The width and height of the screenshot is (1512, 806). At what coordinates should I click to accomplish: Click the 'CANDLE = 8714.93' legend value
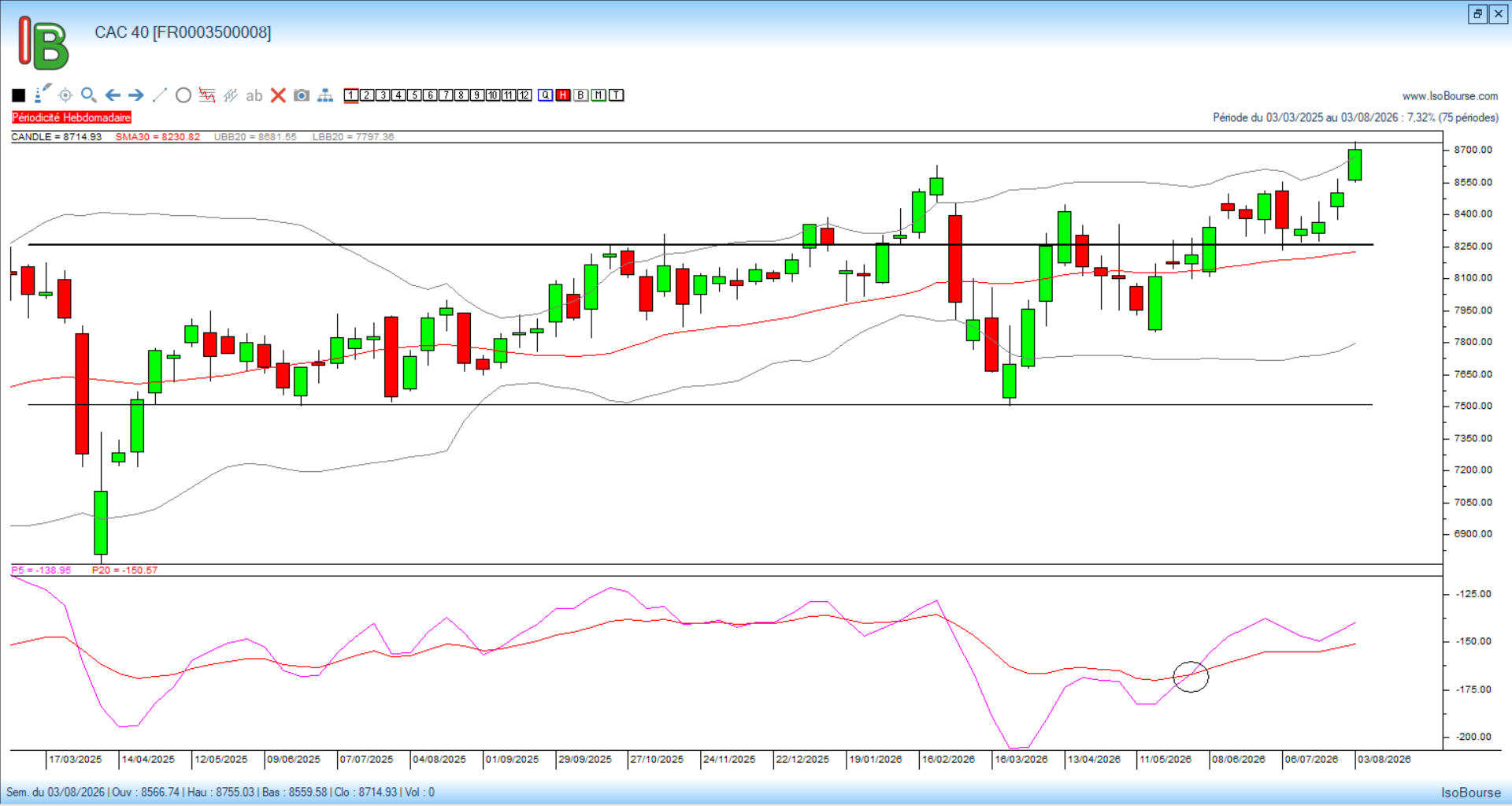pyautogui.click(x=57, y=137)
